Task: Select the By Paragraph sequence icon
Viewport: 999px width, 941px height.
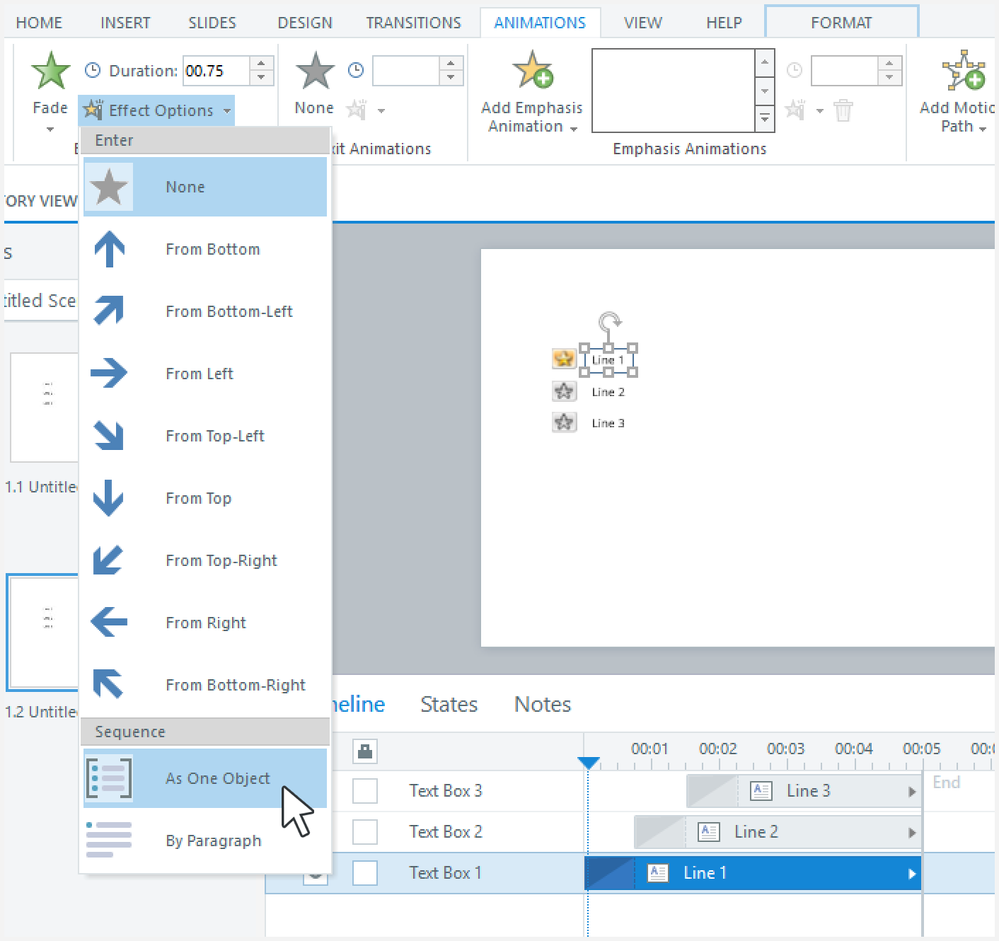Action: pos(109,840)
